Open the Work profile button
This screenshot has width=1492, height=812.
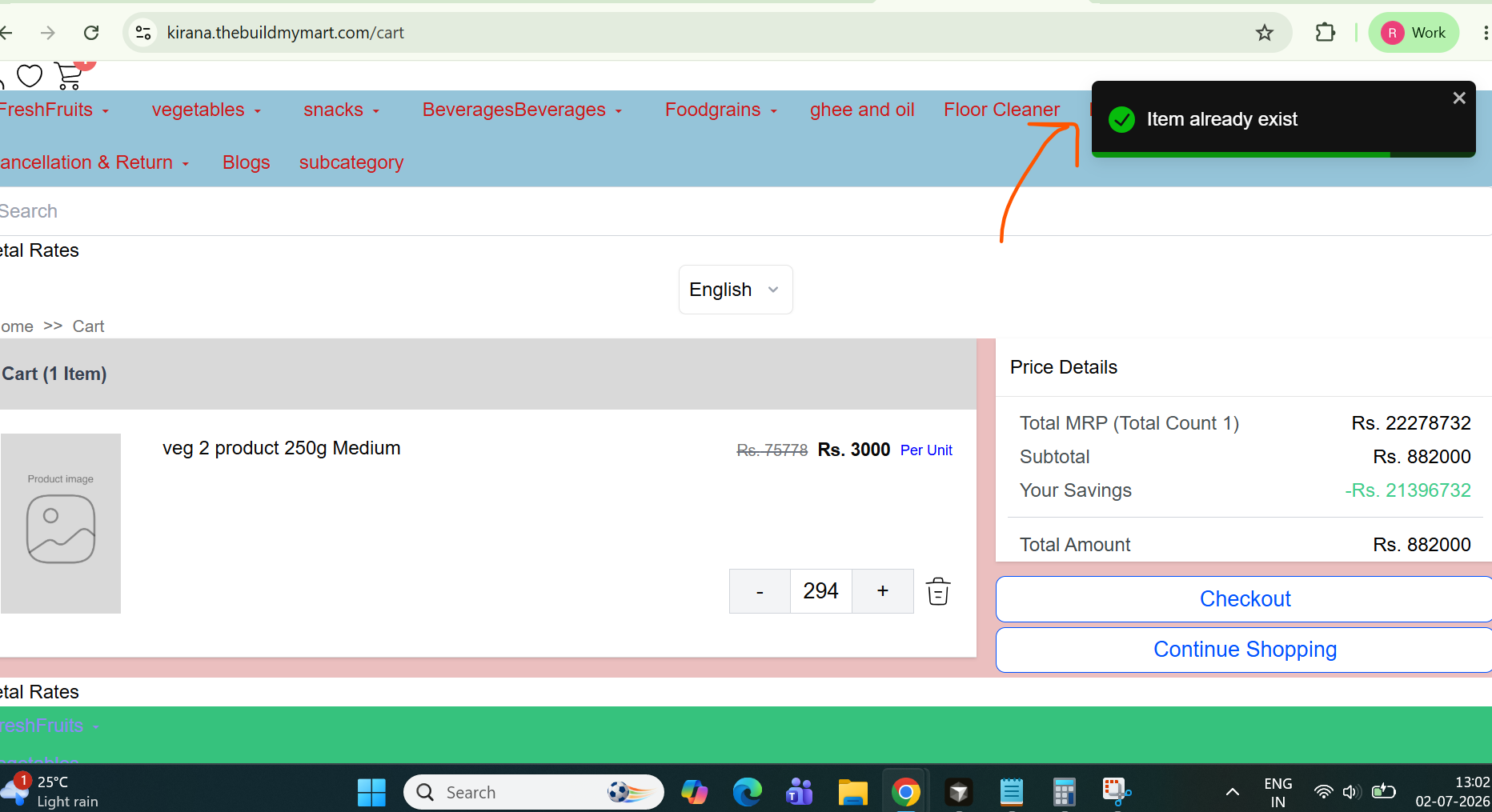1414,33
